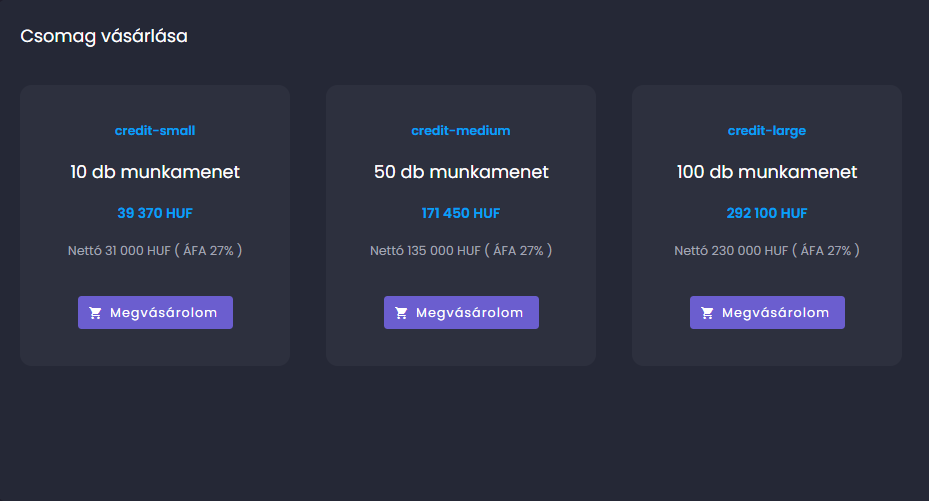Click the "Nettó 135 000 HUF" tax line
This screenshot has width=929, height=501.
[461, 250]
